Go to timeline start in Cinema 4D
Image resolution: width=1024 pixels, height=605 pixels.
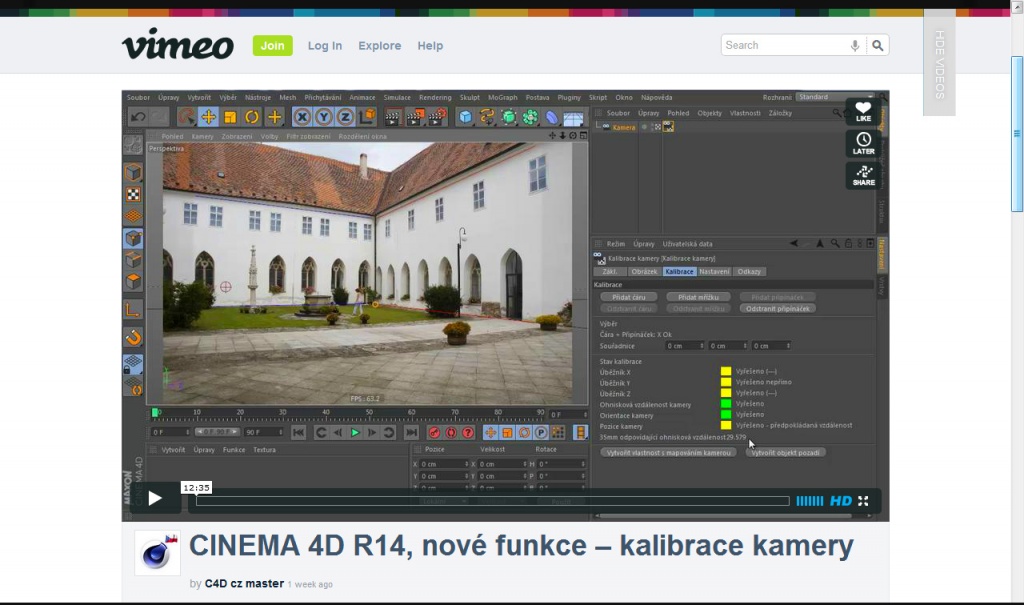[x=298, y=433]
